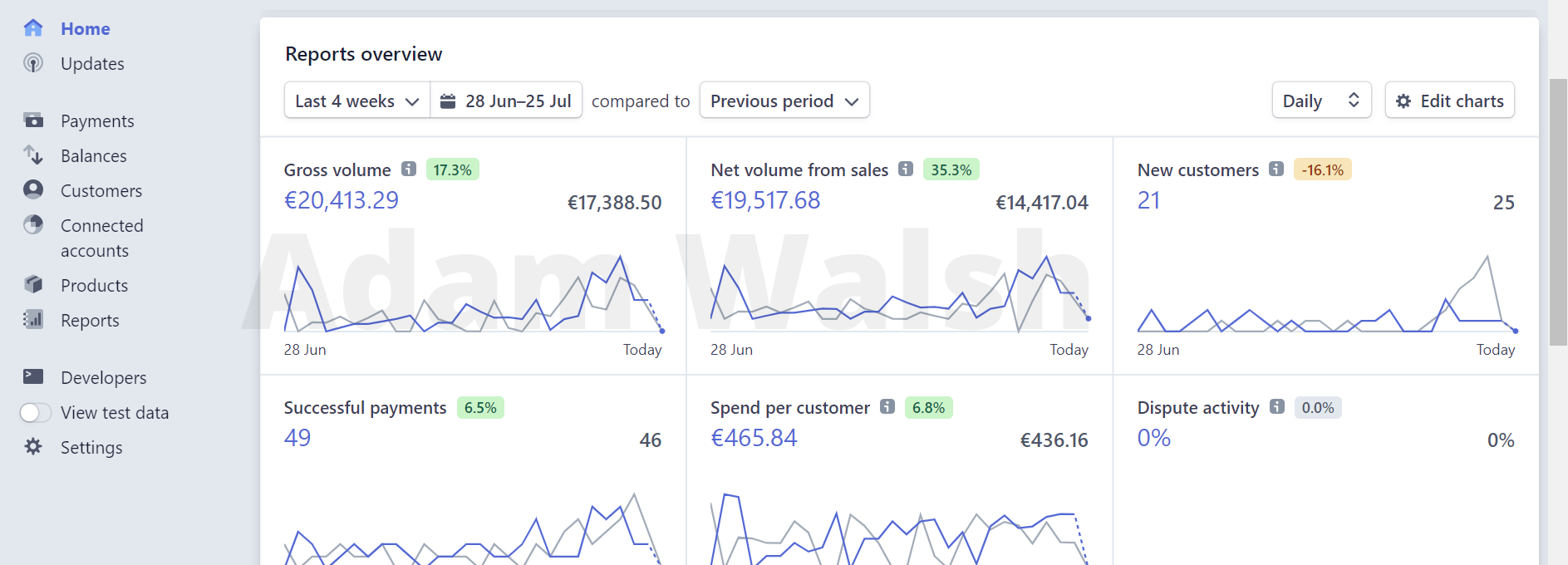The height and width of the screenshot is (565, 1568).
Task: Toggle the View test data switch
Action: click(x=36, y=413)
